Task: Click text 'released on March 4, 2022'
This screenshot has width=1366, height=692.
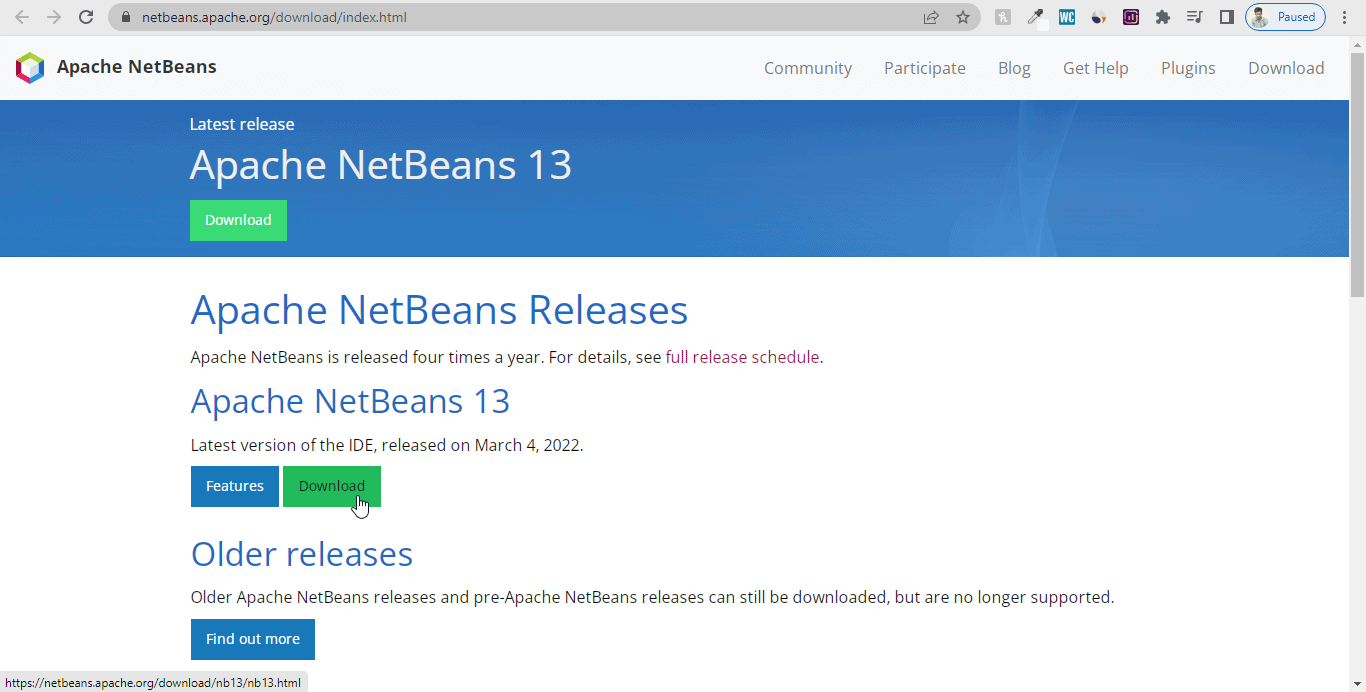Action: 482,445
